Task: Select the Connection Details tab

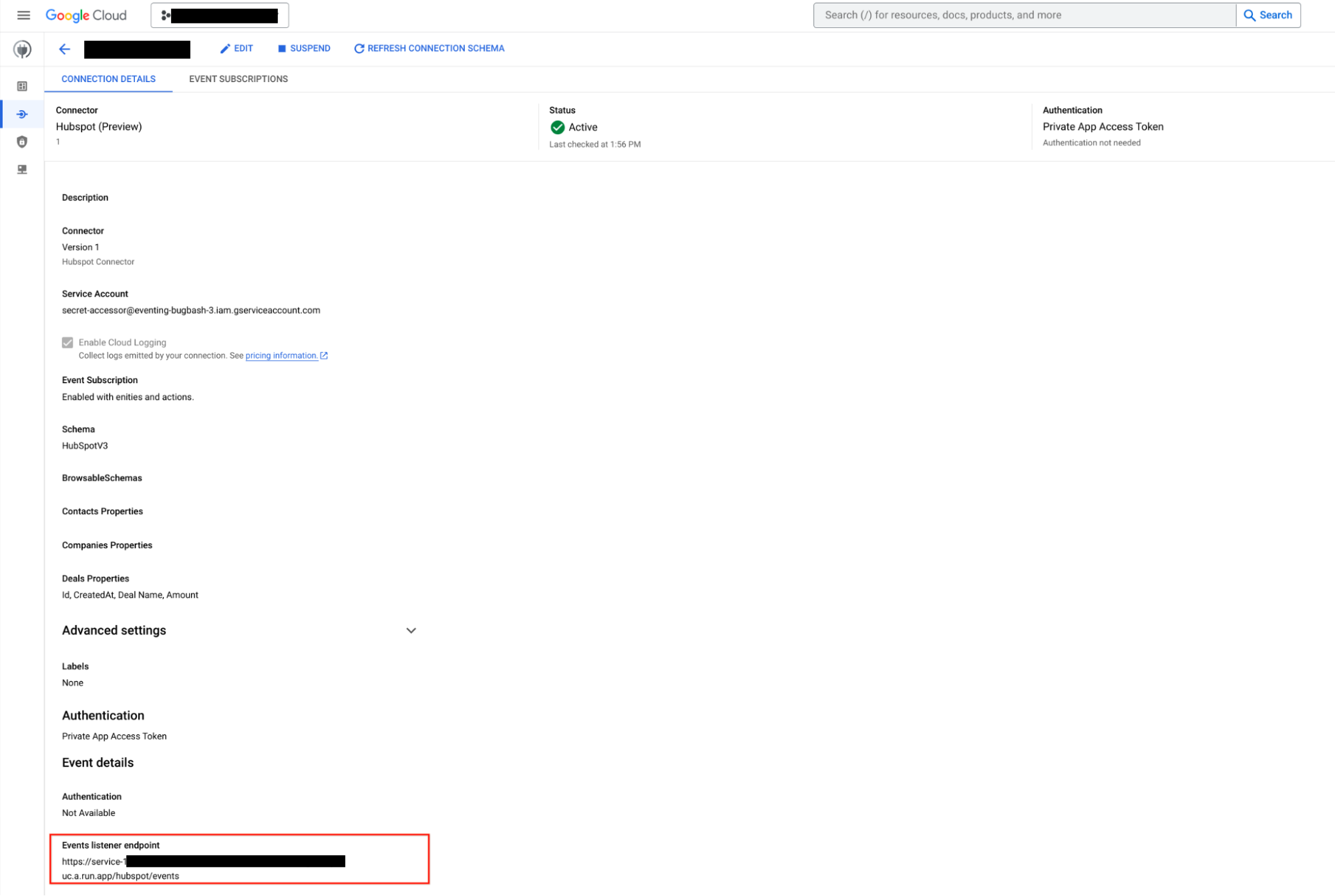Action: (x=109, y=79)
